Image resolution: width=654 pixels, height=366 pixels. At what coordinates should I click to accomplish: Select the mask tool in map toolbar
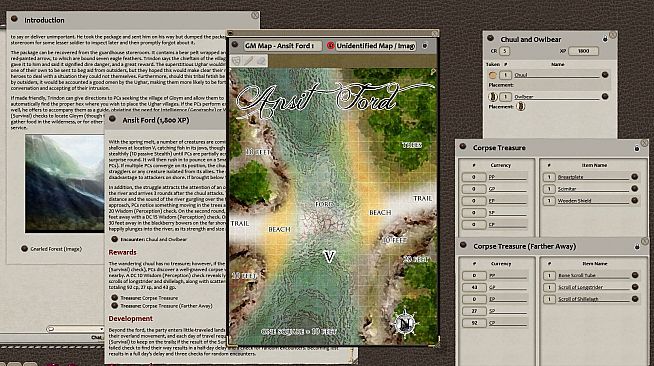[236, 61]
